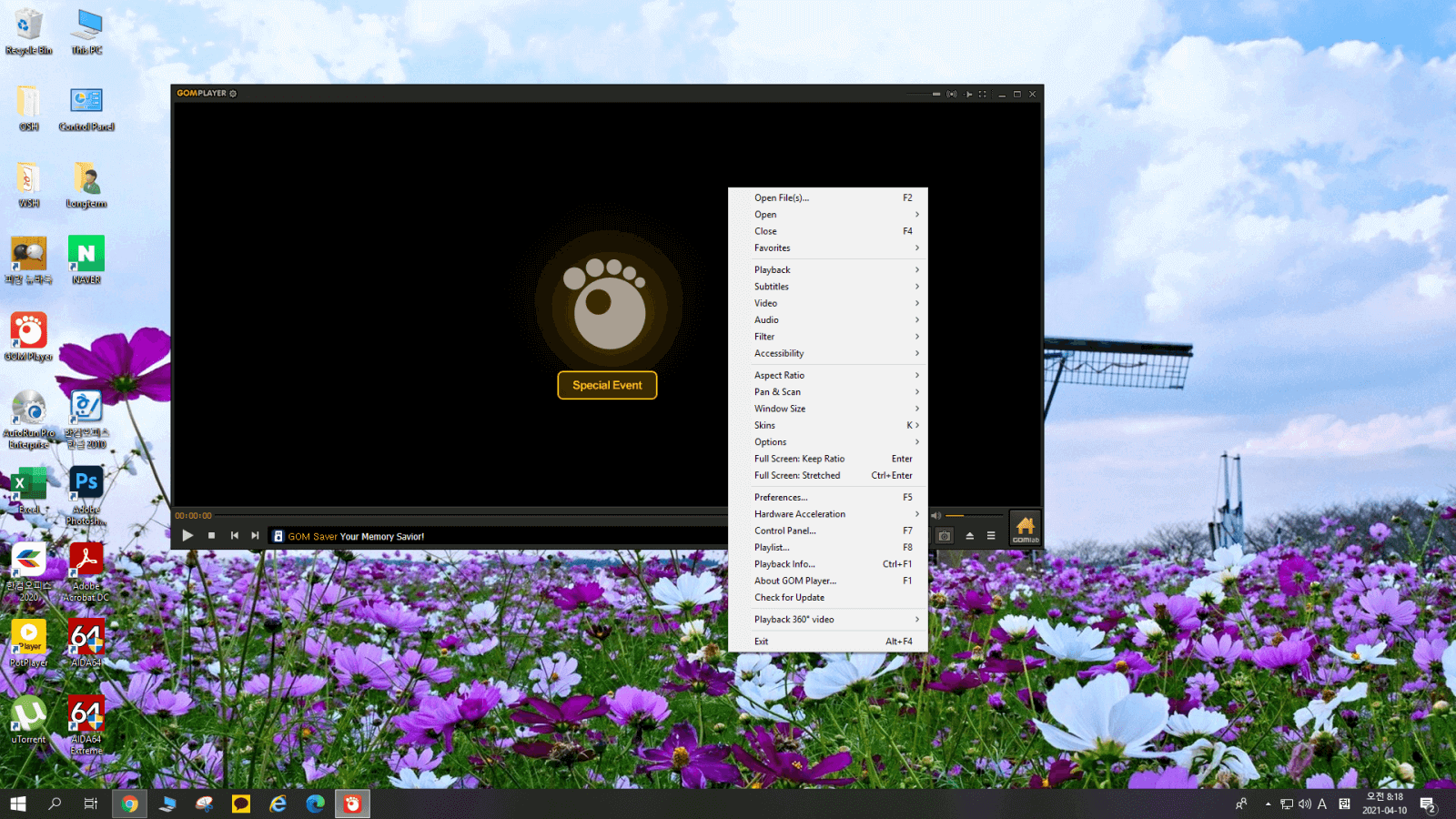Open the Adobe Photoshop desktop shortcut
1456x819 pixels.
pyautogui.click(x=86, y=495)
